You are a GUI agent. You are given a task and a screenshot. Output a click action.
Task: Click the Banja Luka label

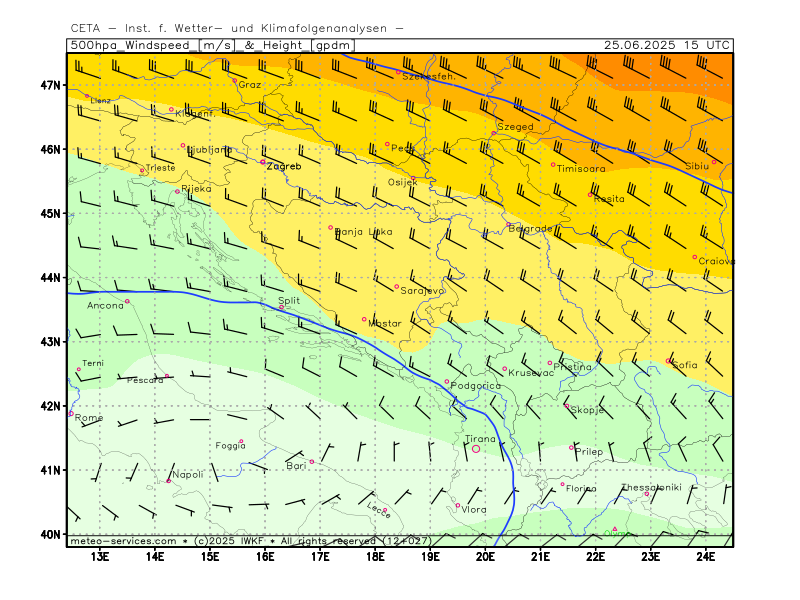tap(364, 232)
